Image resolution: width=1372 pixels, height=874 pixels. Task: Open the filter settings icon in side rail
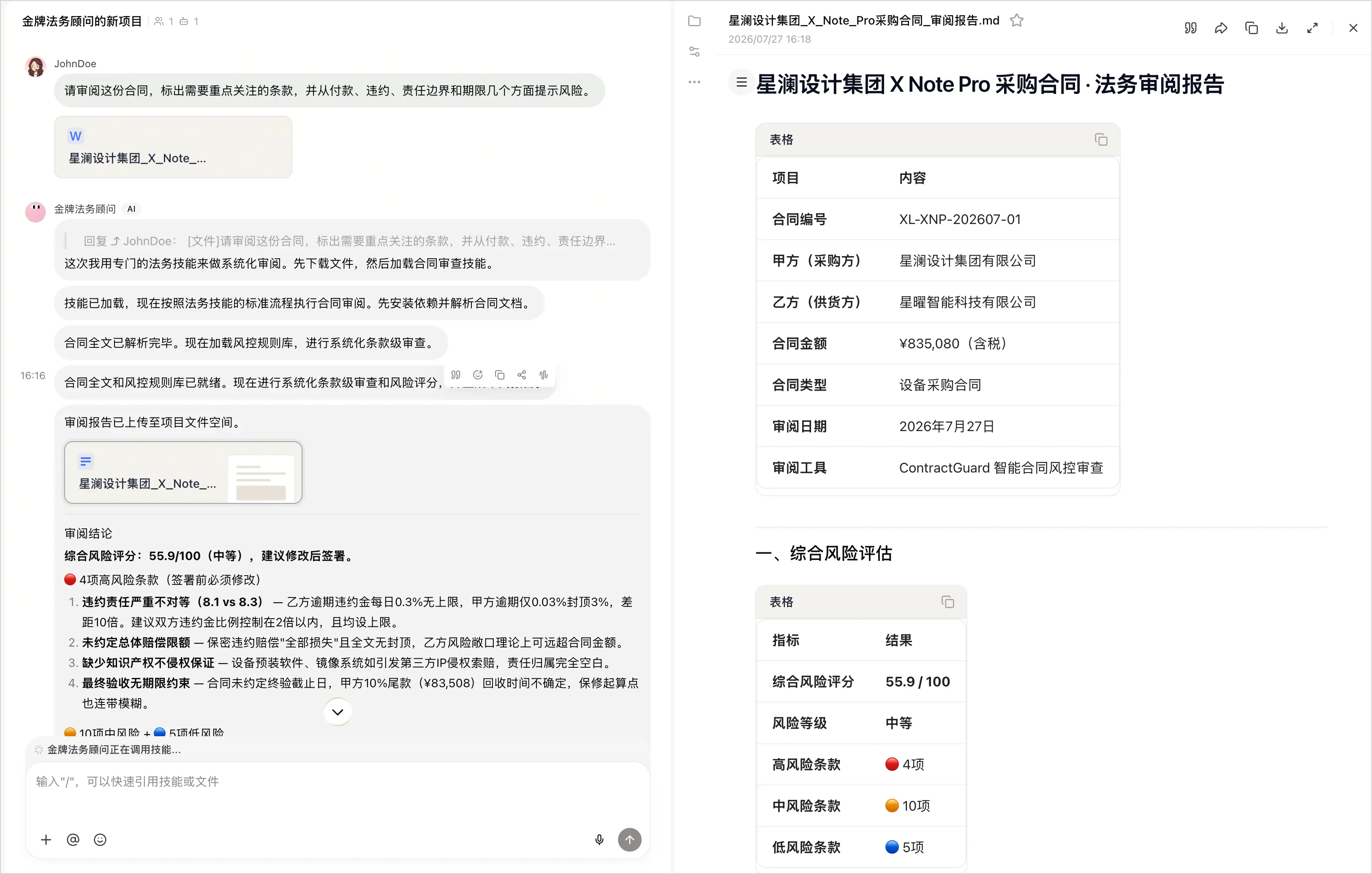694,52
